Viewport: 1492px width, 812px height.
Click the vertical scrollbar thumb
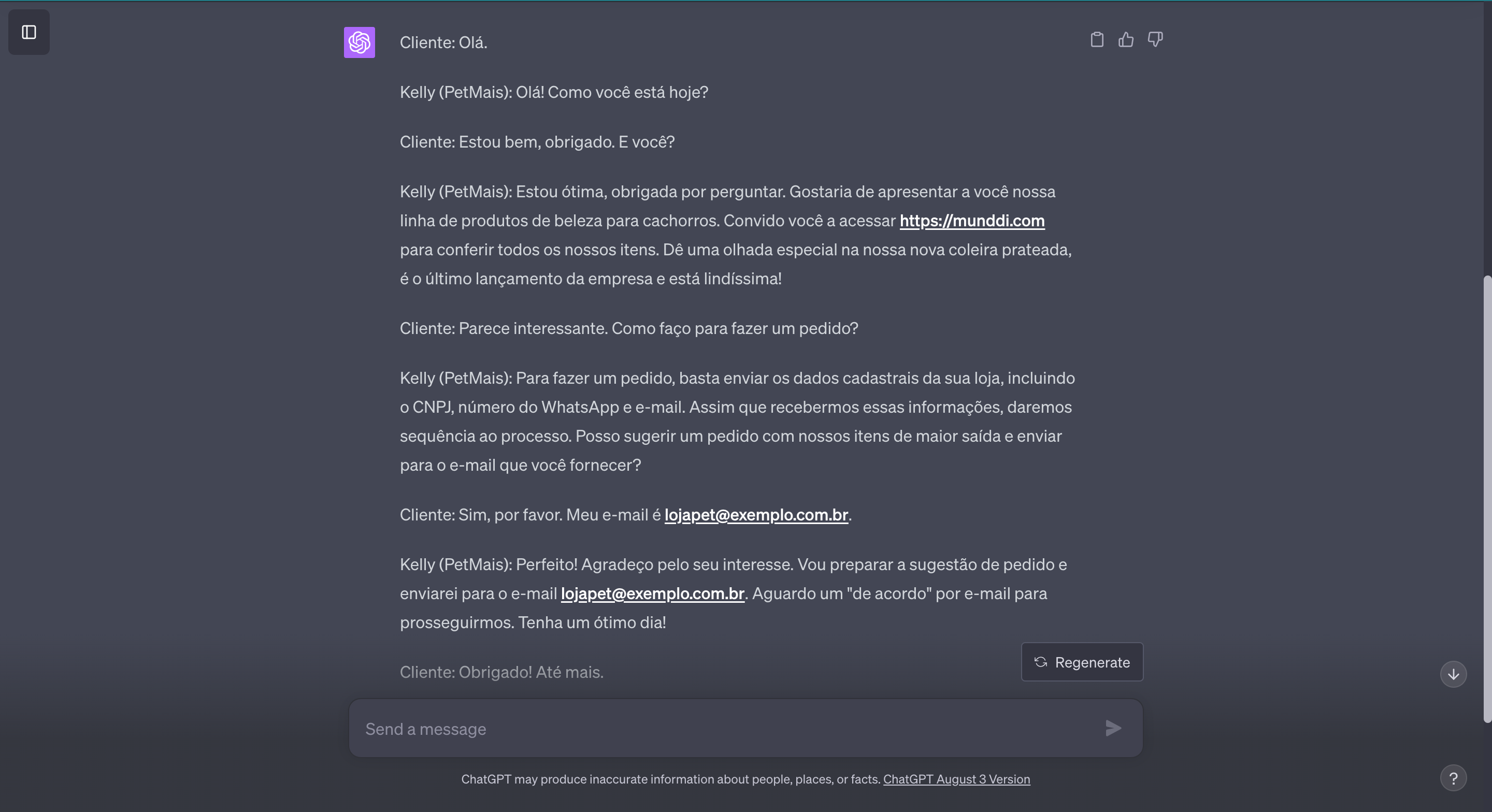(1487, 498)
